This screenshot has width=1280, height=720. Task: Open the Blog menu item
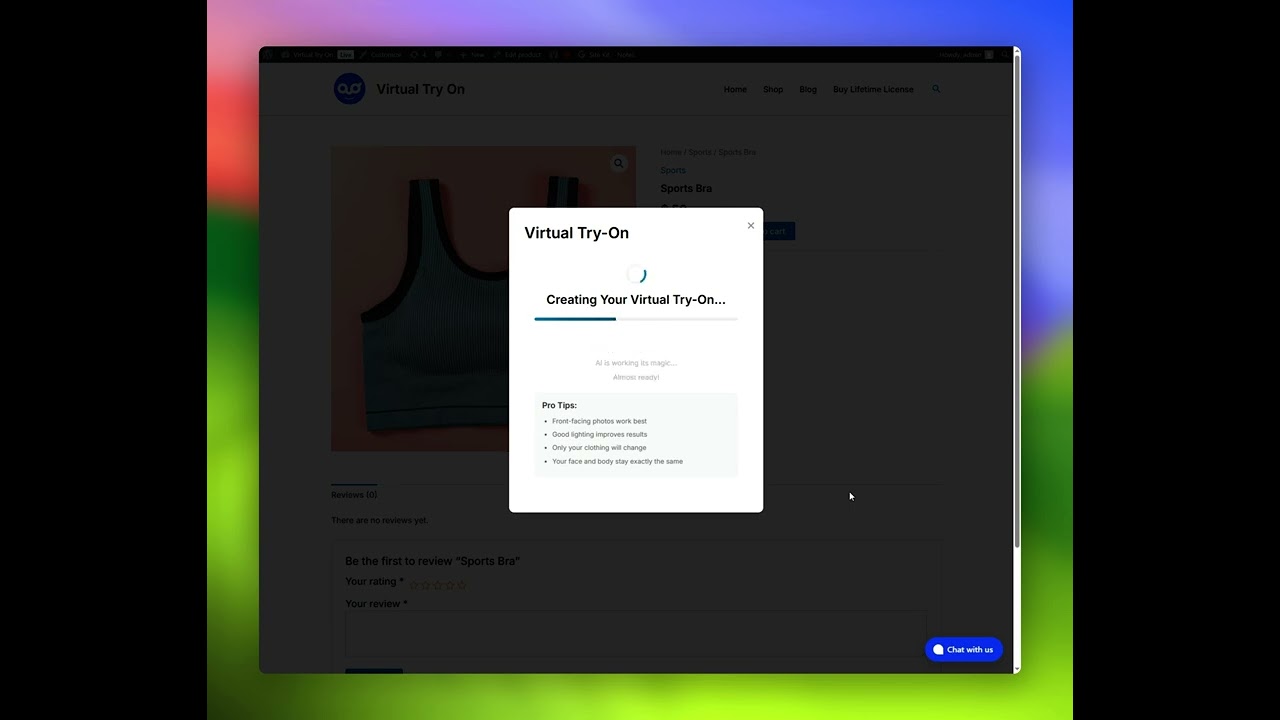(808, 89)
